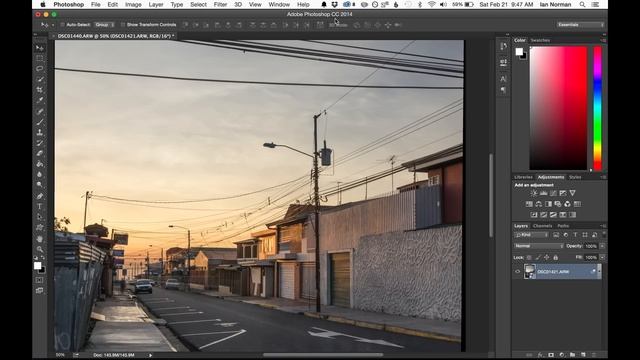Add a Black & White adjustment
Image resolution: width=640 pixels, height=360 pixels.
(548, 204)
